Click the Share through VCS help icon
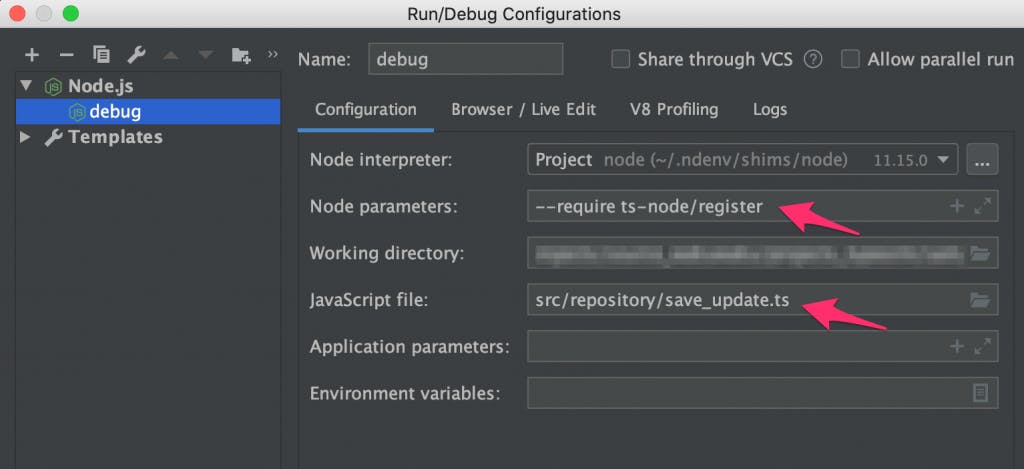The image size is (1024, 469). (813, 59)
